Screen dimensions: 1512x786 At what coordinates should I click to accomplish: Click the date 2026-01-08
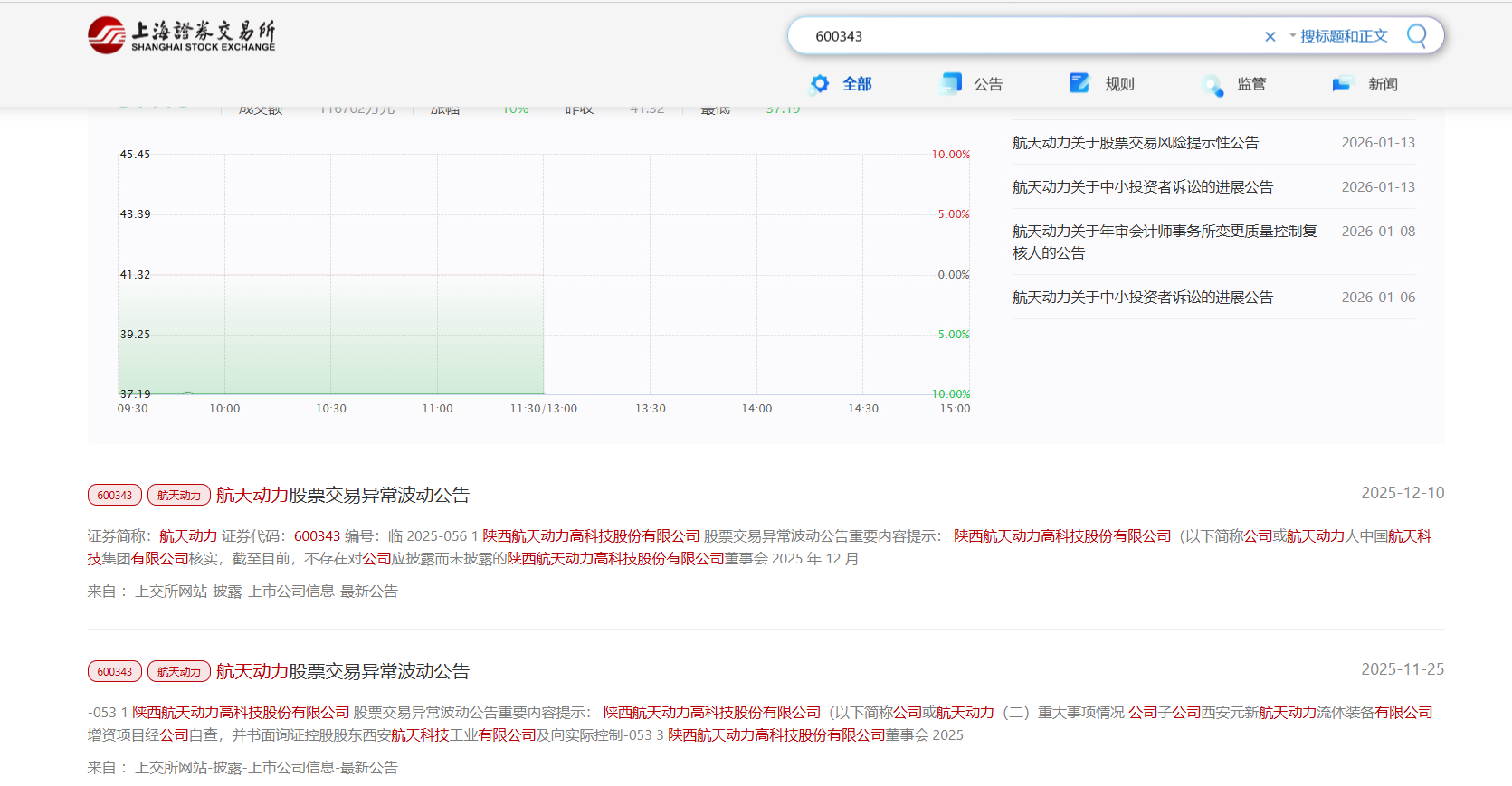pos(1378,232)
